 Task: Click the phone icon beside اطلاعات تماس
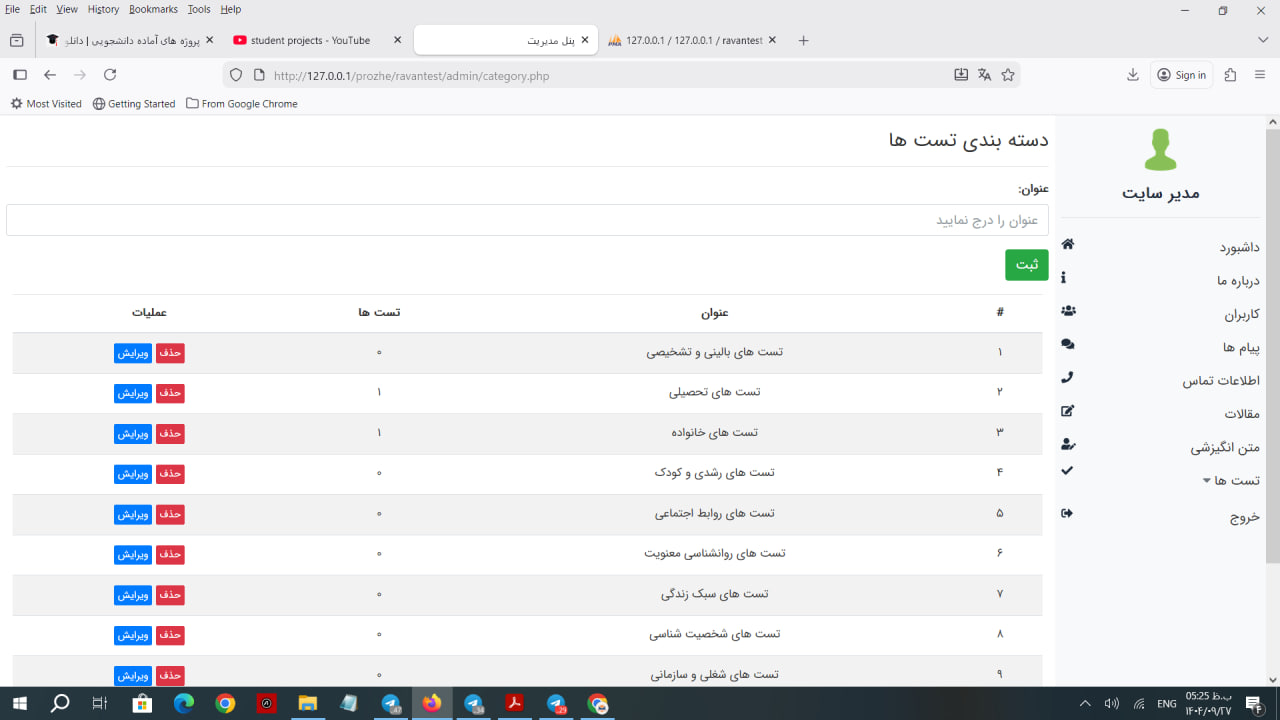[x=1067, y=378]
